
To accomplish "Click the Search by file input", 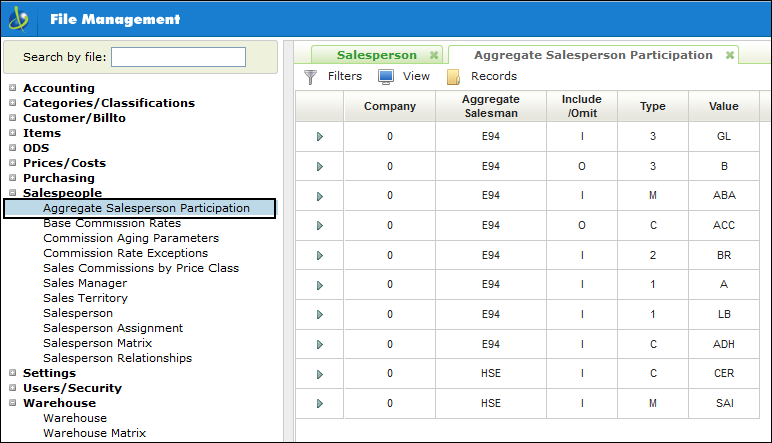I will [x=178, y=57].
